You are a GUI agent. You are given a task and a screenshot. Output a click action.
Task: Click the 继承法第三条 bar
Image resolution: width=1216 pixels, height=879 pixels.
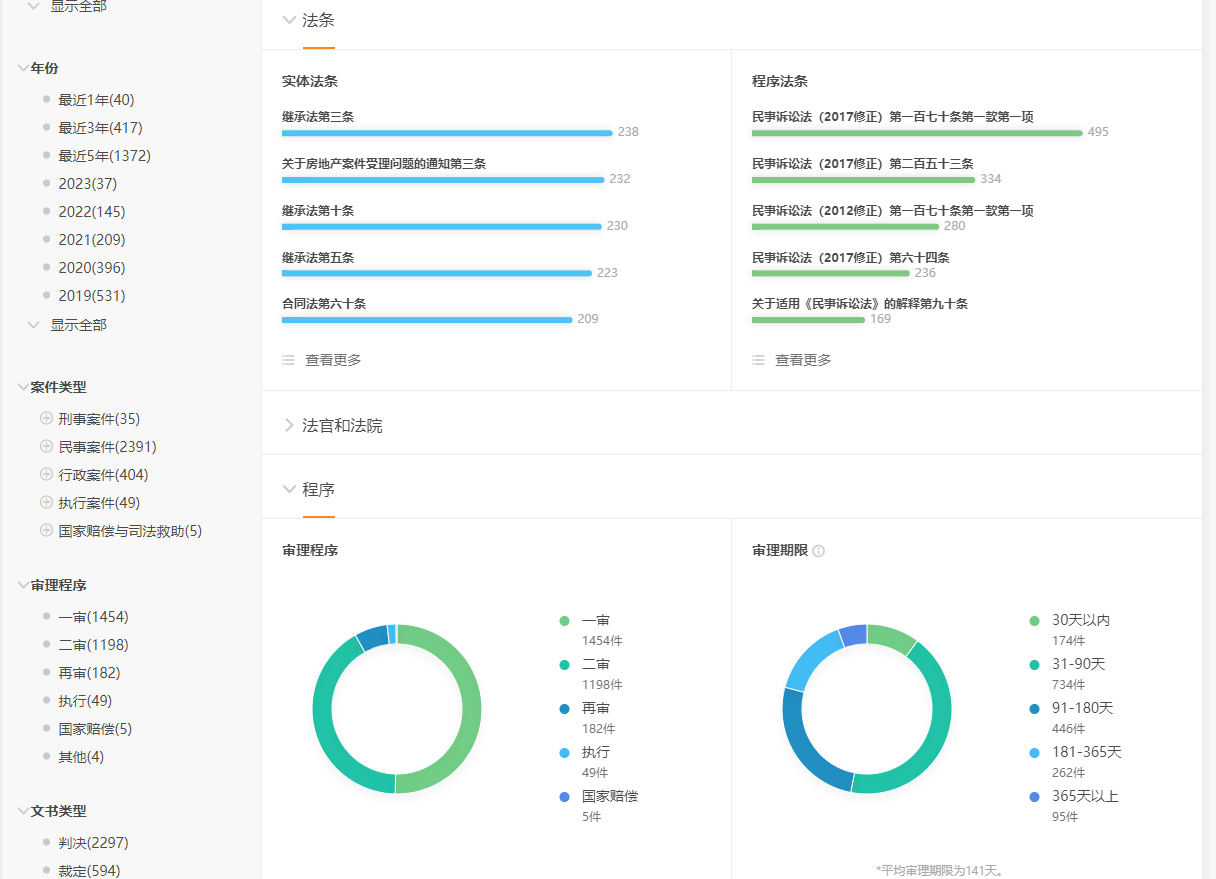click(x=447, y=133)
